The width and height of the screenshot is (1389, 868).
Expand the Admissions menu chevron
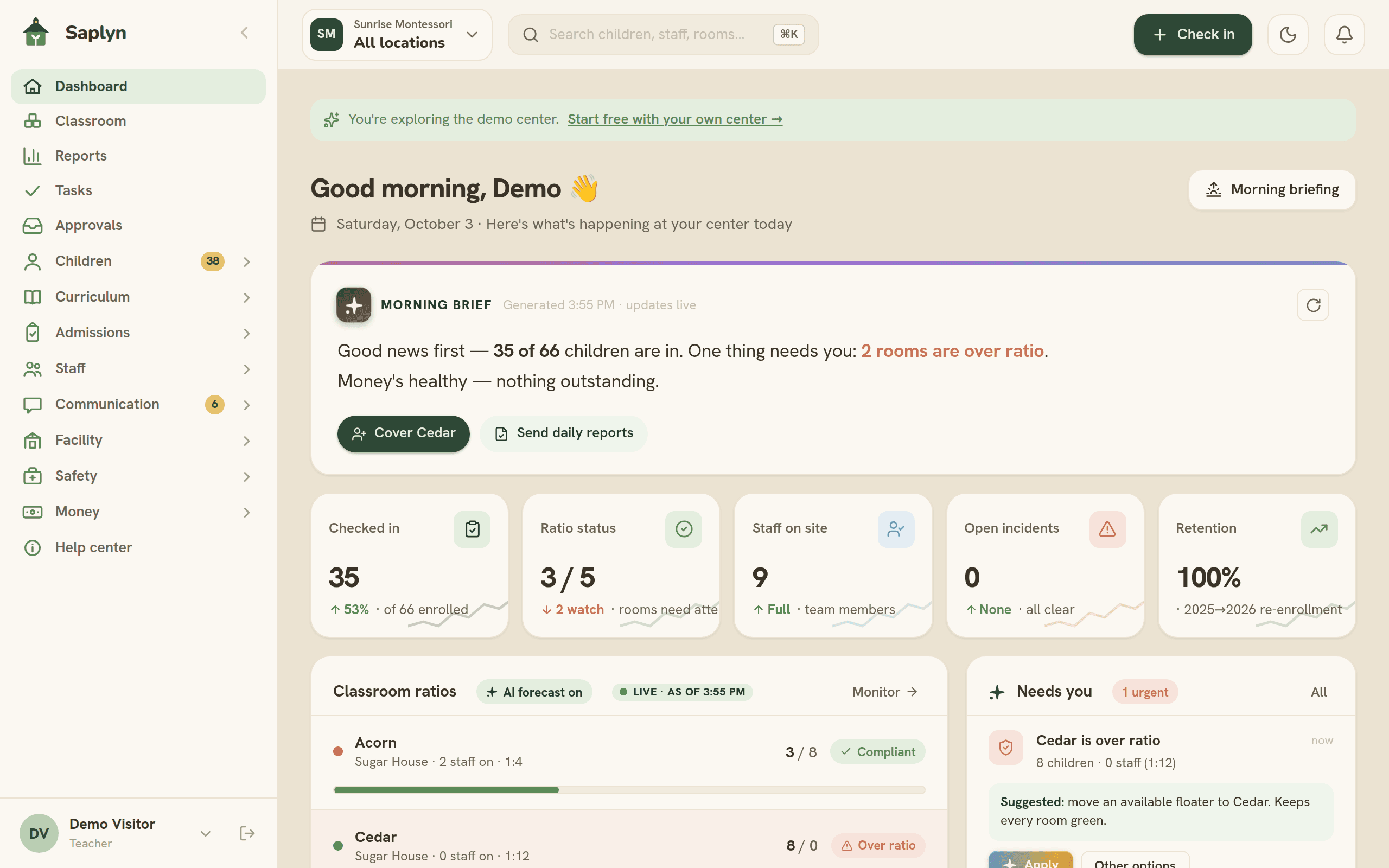pos(247,334)
